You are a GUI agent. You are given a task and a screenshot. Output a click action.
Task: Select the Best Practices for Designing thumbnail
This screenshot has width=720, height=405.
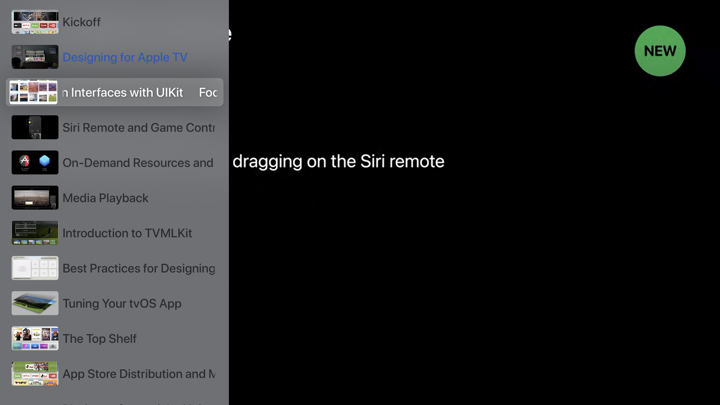click(35, 268)
